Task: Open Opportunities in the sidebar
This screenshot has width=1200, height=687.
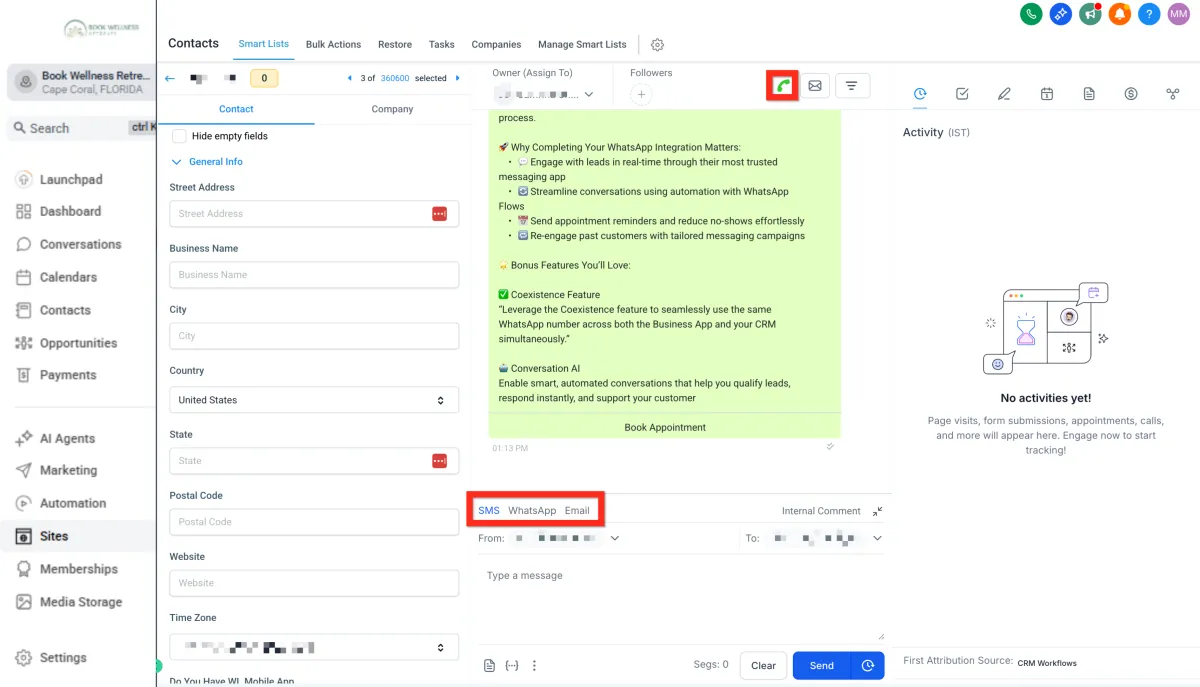Action: click(x=78, y=343)
